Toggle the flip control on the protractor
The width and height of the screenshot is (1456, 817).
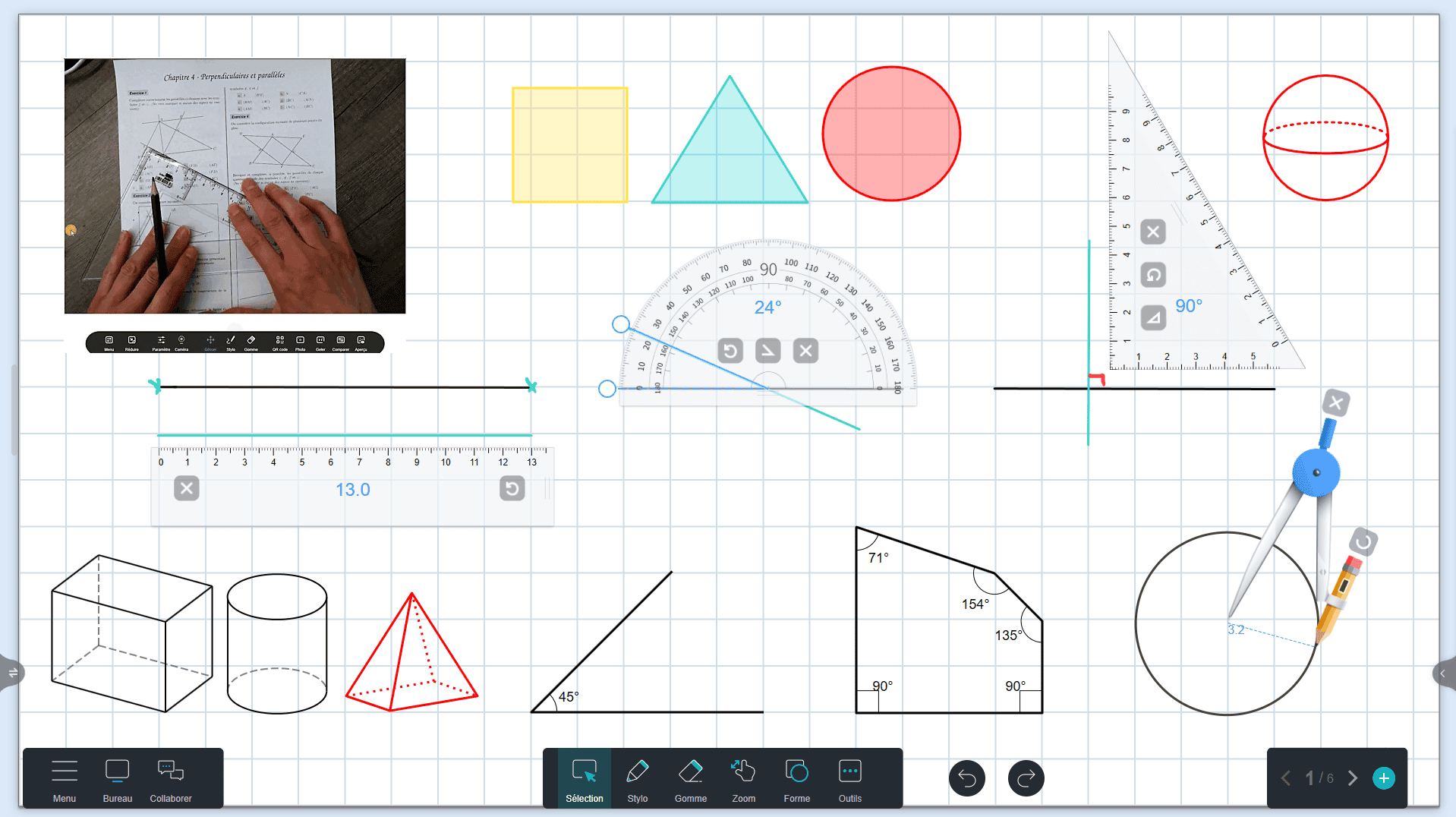tap(767, 351)
